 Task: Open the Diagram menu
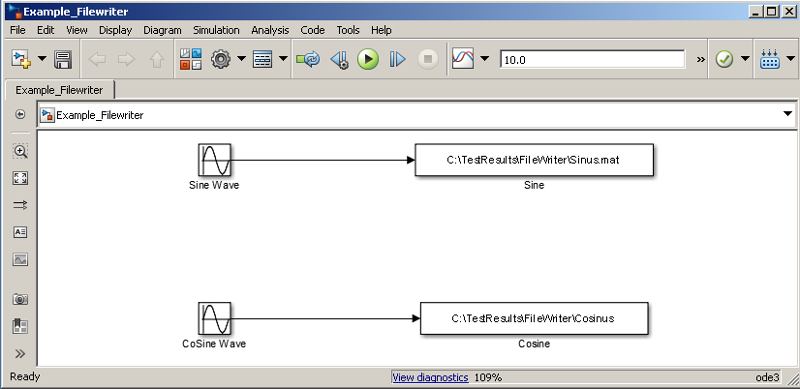pos(162,30)
